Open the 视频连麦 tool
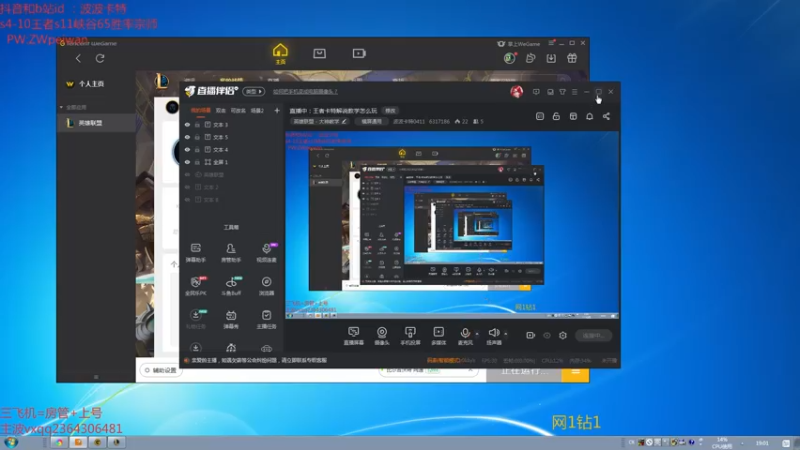Image resolution: width=800 pixels, height=450 pixels. coord(266,253)
